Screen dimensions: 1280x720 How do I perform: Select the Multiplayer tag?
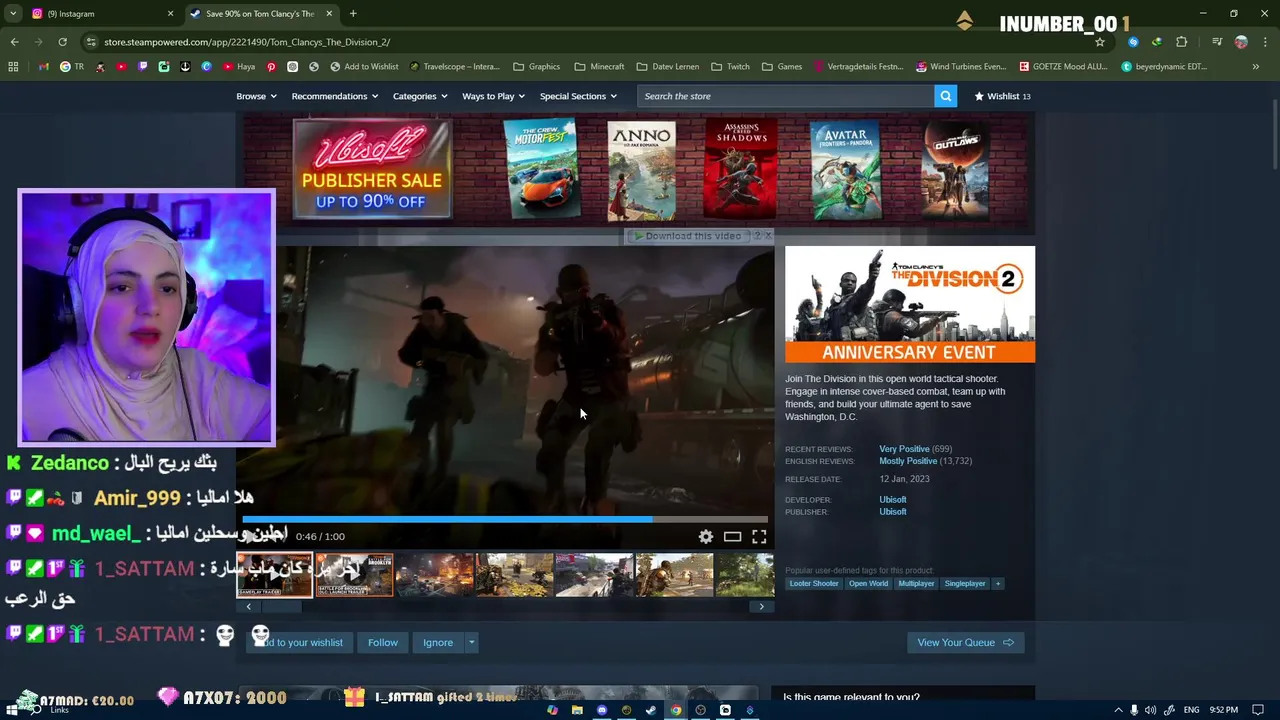tap(916, 584)
